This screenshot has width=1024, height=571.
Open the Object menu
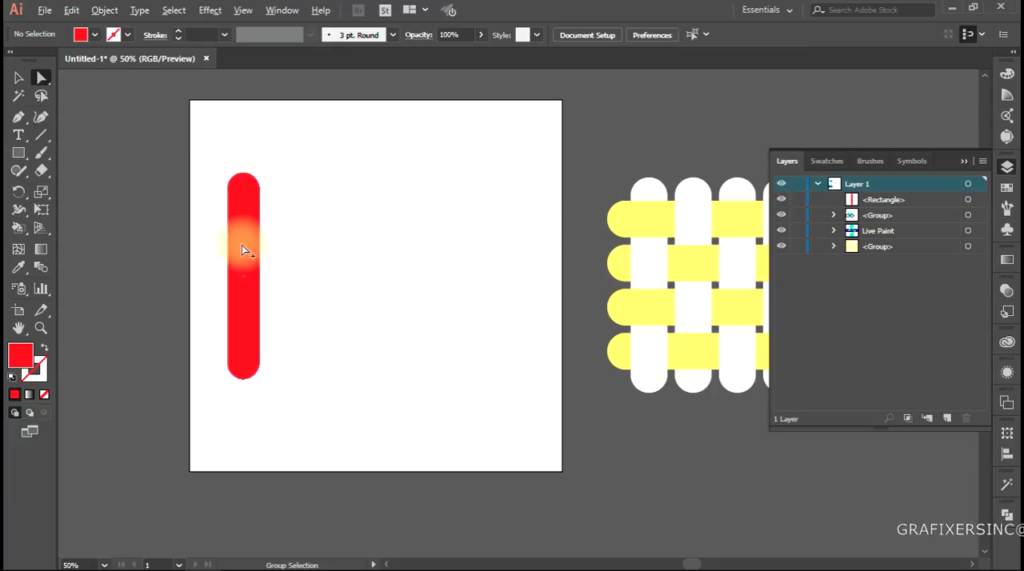(104, 10)
